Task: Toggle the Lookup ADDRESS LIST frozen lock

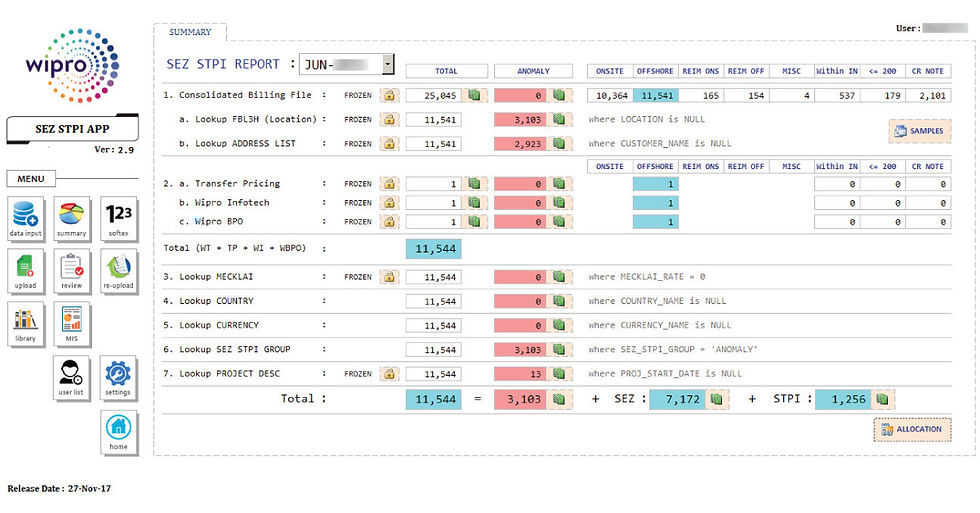Action: (389, 144)
